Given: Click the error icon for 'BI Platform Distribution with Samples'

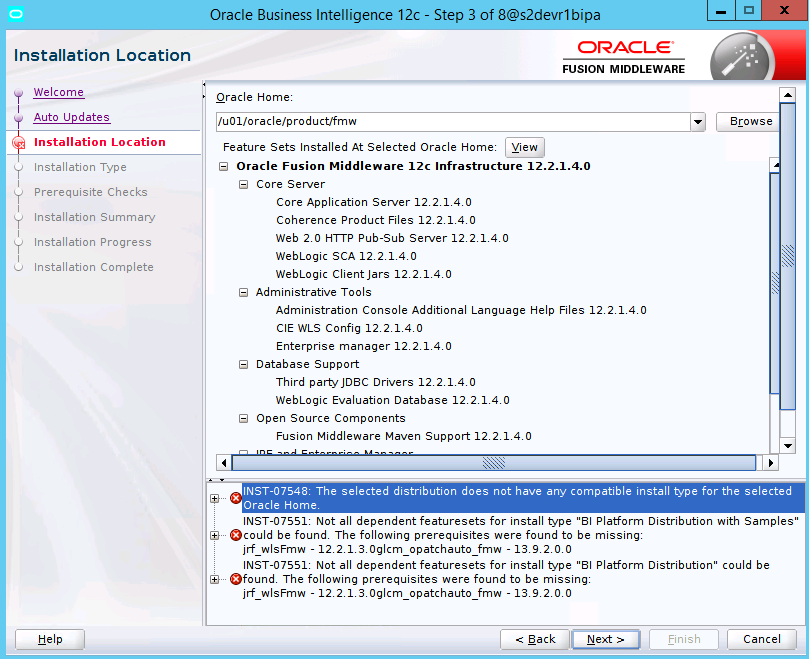Looking at the screenshot, I should pos(236,535).
